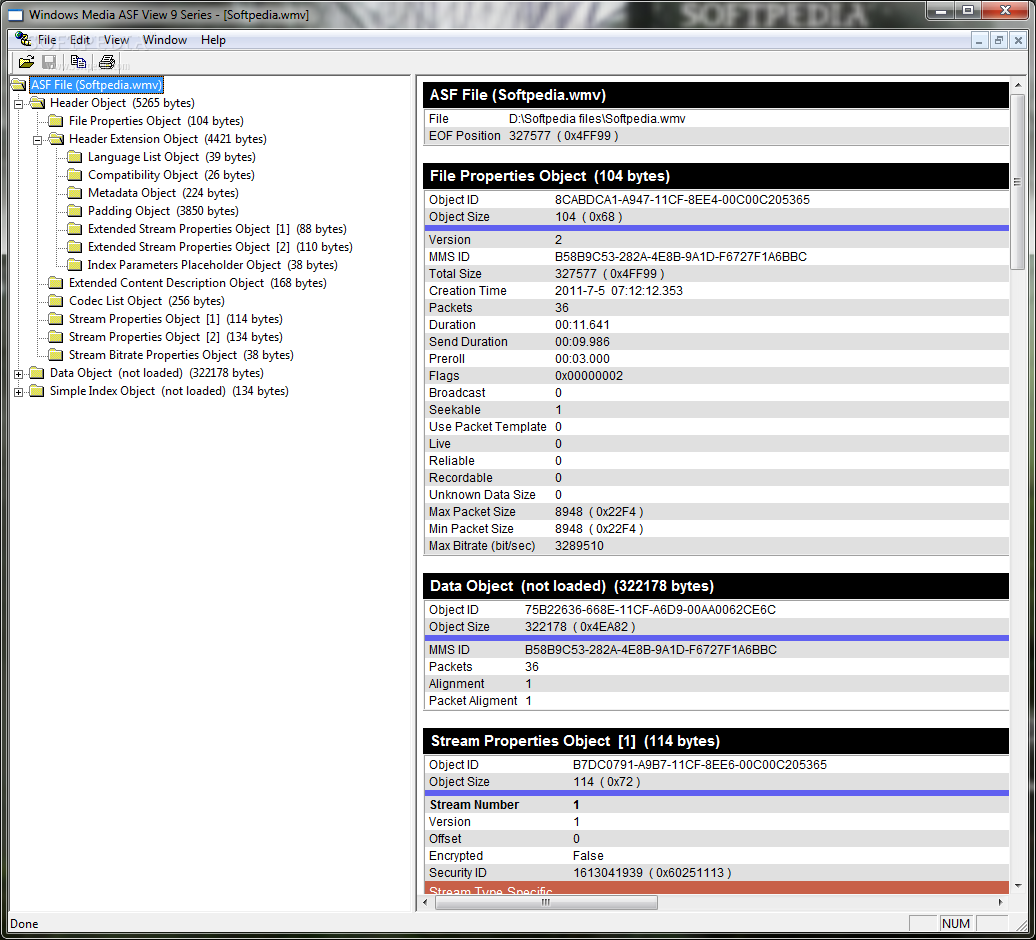The width and height of the screenshot is (1036, 940).
Task: Select Header Object (5265 bytes)
Action: click(x=122, y=103)
